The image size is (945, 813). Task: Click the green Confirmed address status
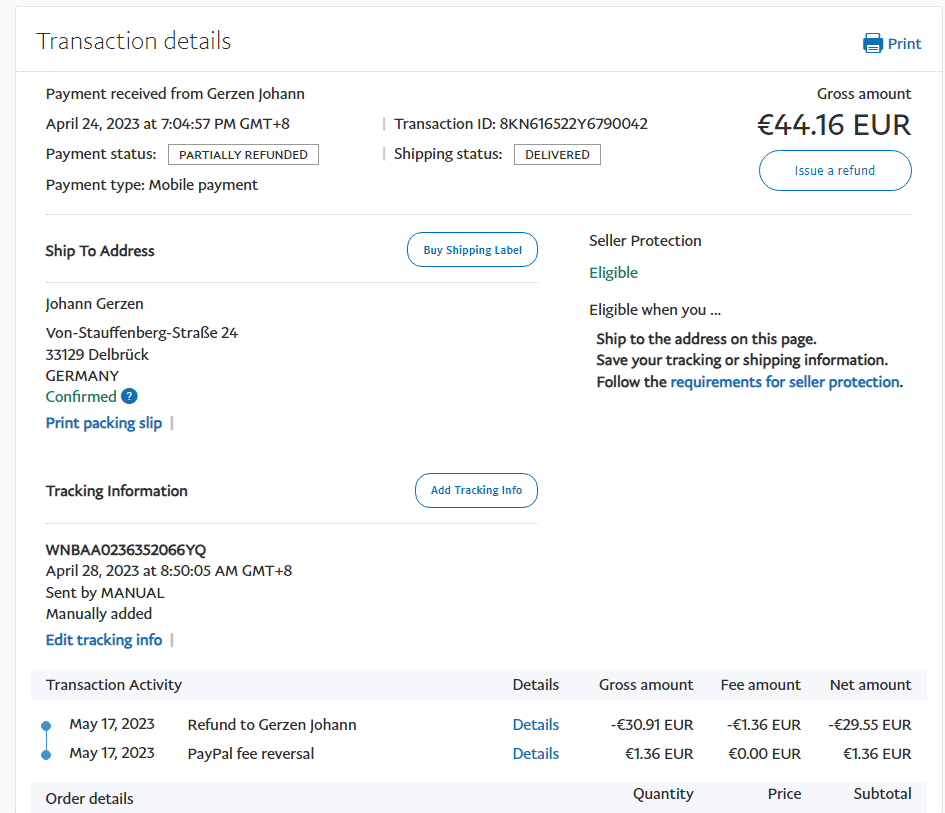click(x=81, y=397)
